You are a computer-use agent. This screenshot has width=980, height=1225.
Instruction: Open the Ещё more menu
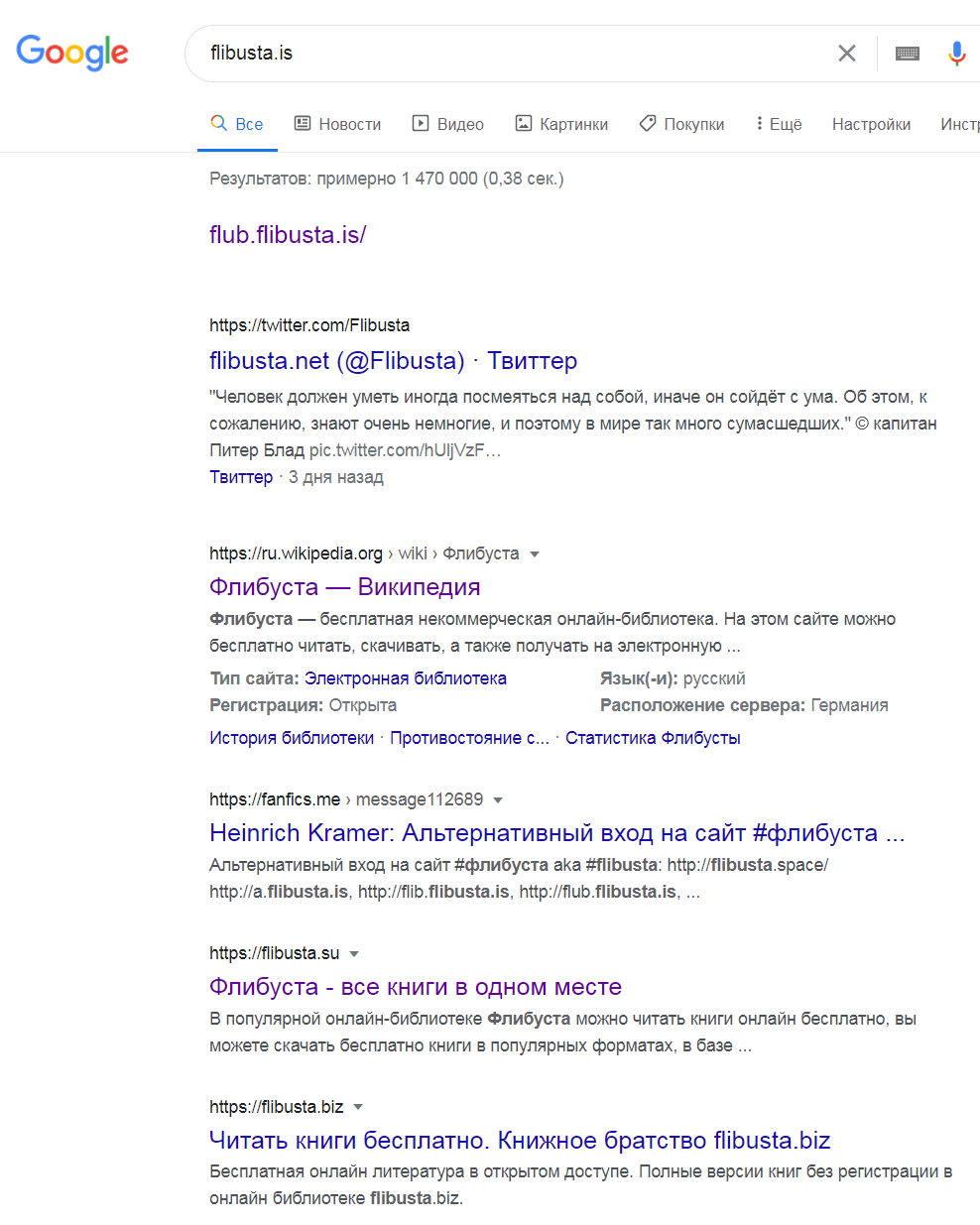pyautogui.click(x=779, y=124)
